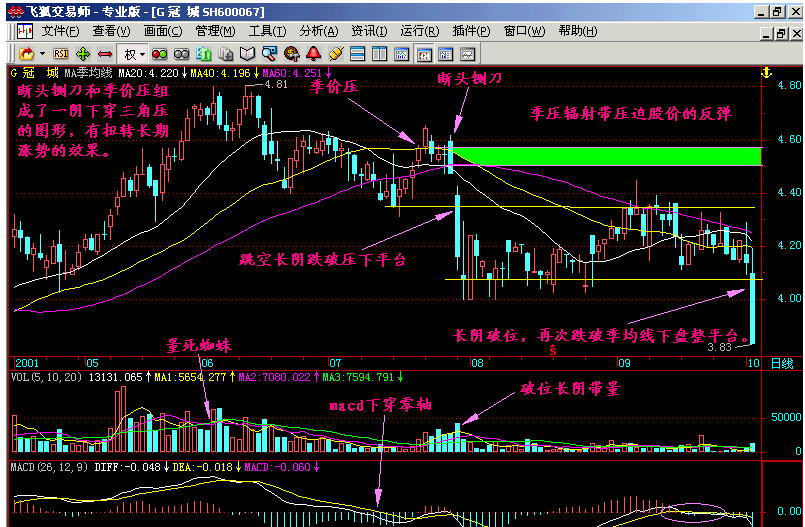Click the 3.83 low price label

719,347
